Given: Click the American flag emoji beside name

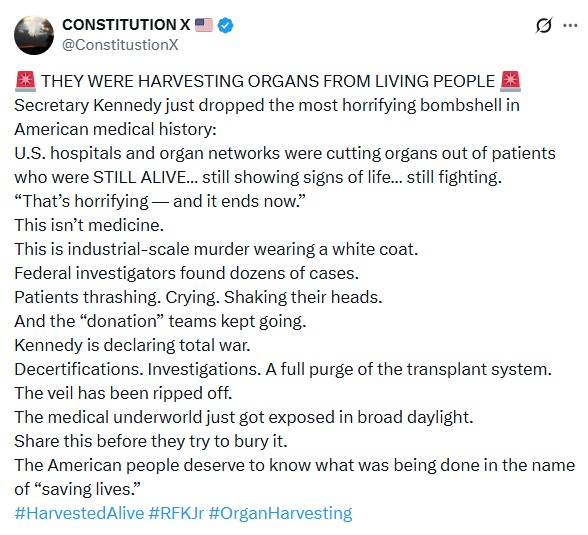Looking at the screenshot, I should (x=204, y=25).
